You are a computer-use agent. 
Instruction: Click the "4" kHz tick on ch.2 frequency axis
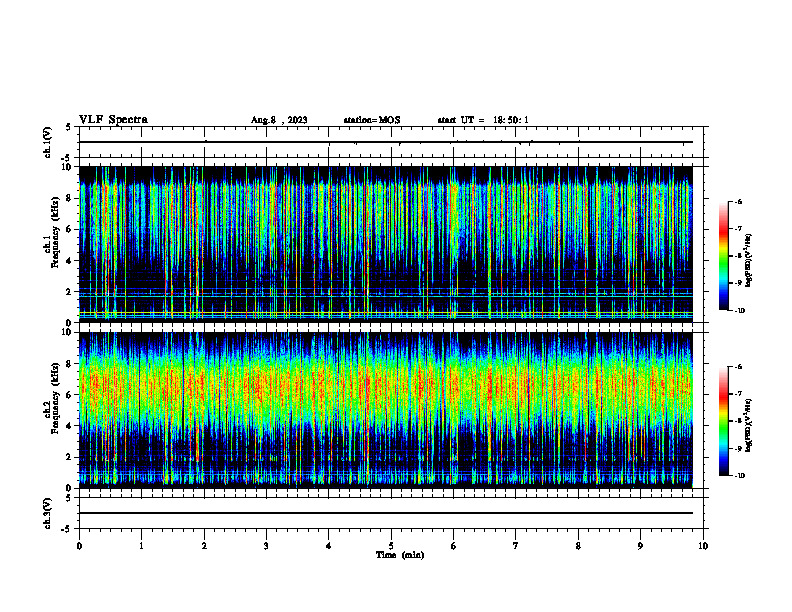(69, 426)
